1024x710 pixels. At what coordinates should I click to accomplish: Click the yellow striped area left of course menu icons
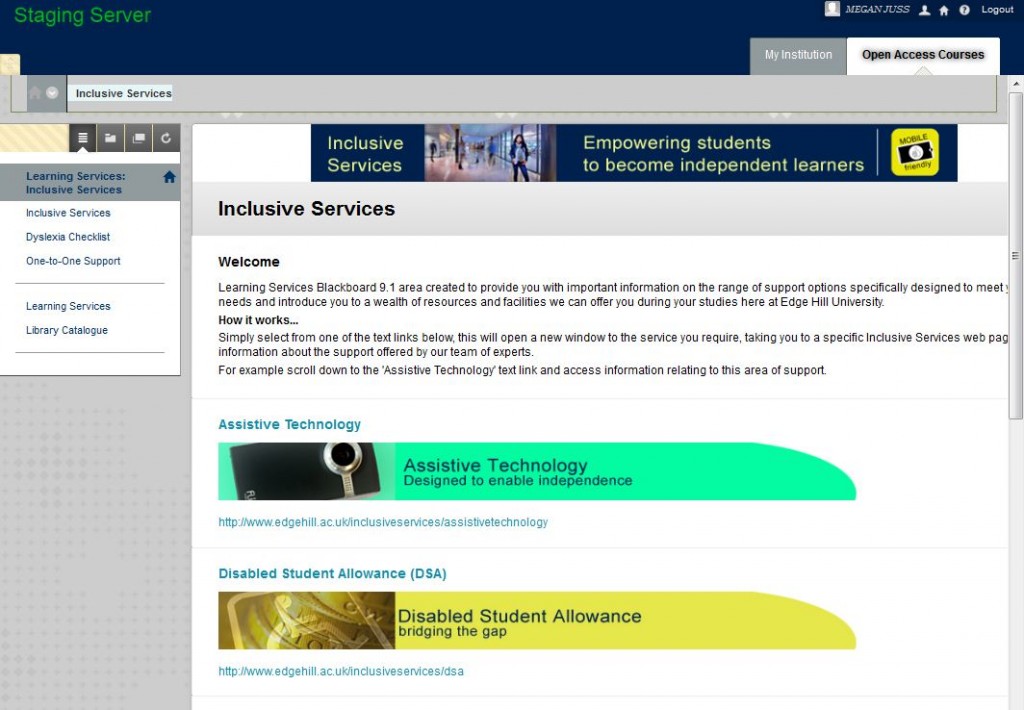click(x=34, y=138)
